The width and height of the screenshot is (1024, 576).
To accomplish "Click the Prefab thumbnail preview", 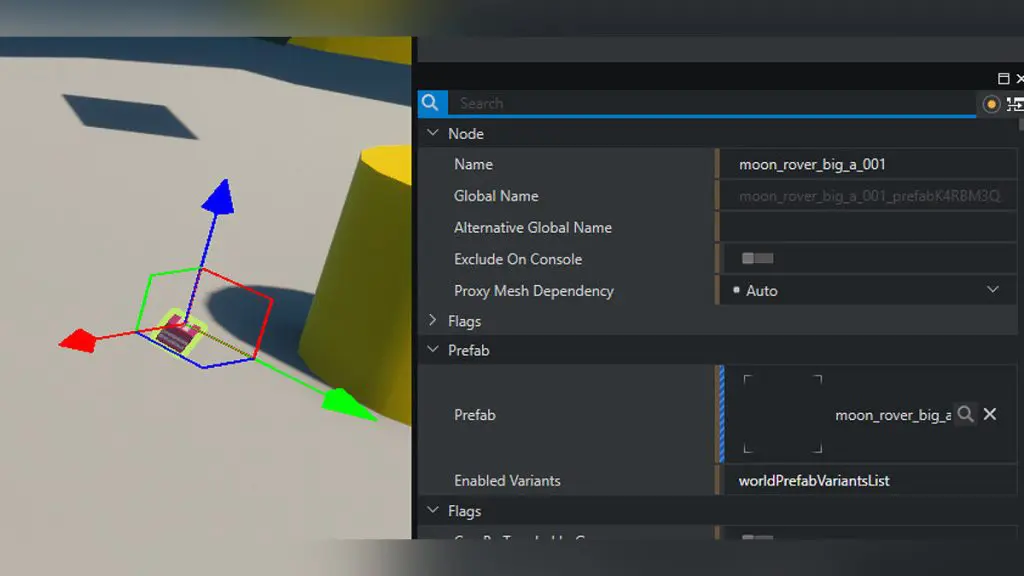I will [x=782, y=414].
